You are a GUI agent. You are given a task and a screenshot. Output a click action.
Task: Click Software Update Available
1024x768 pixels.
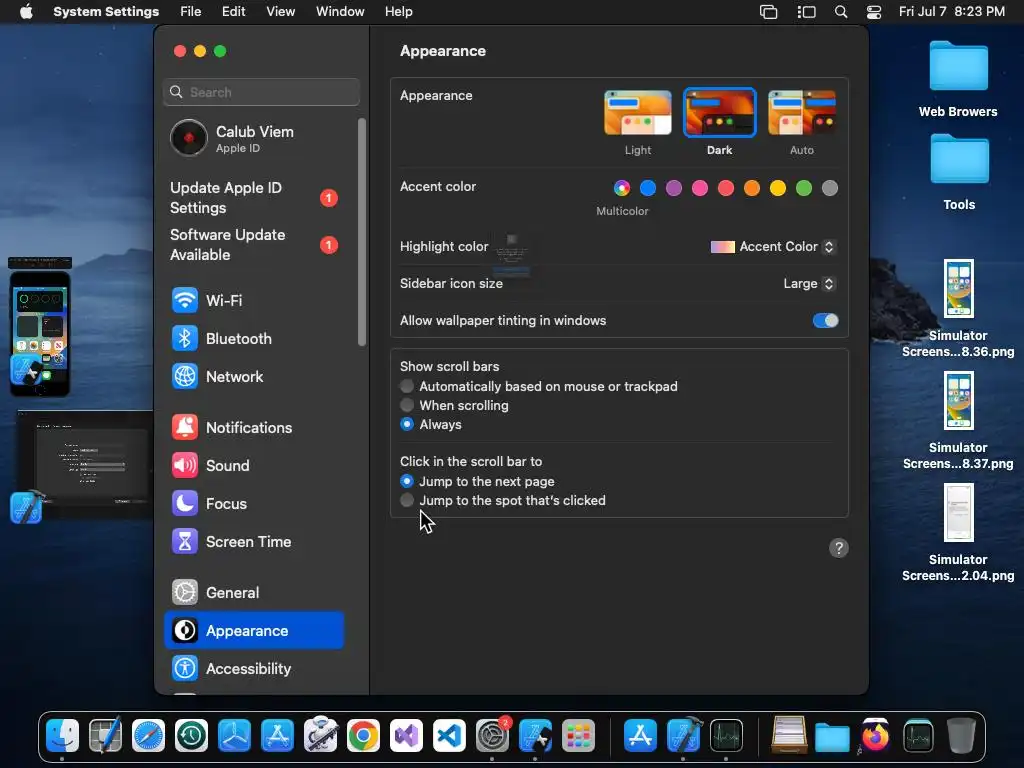pyautogui.click(x=254, y=245)
